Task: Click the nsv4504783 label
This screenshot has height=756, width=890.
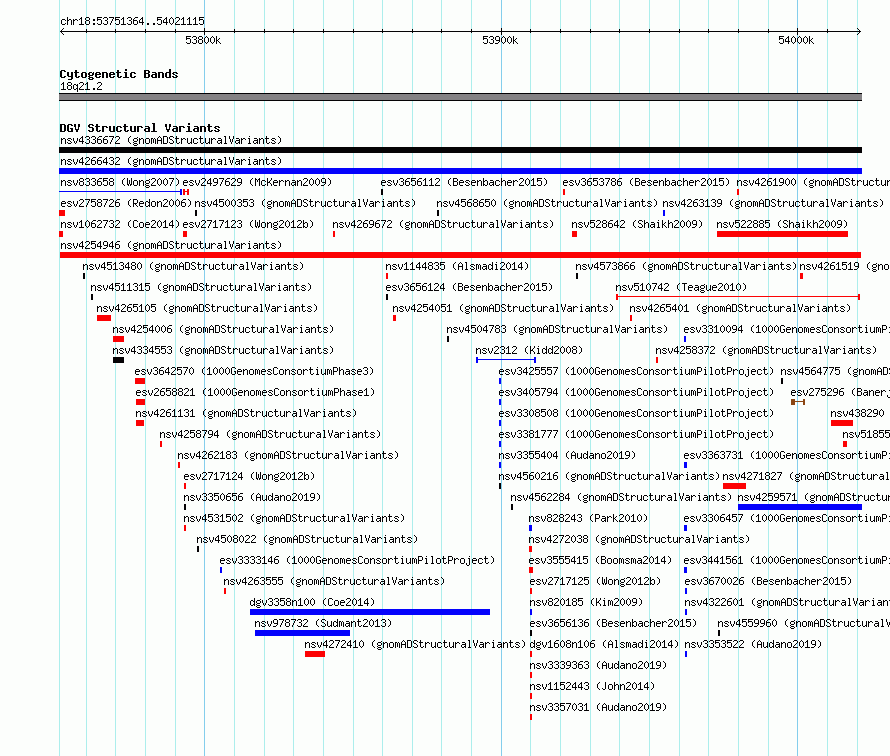Action: coord(557,329)
